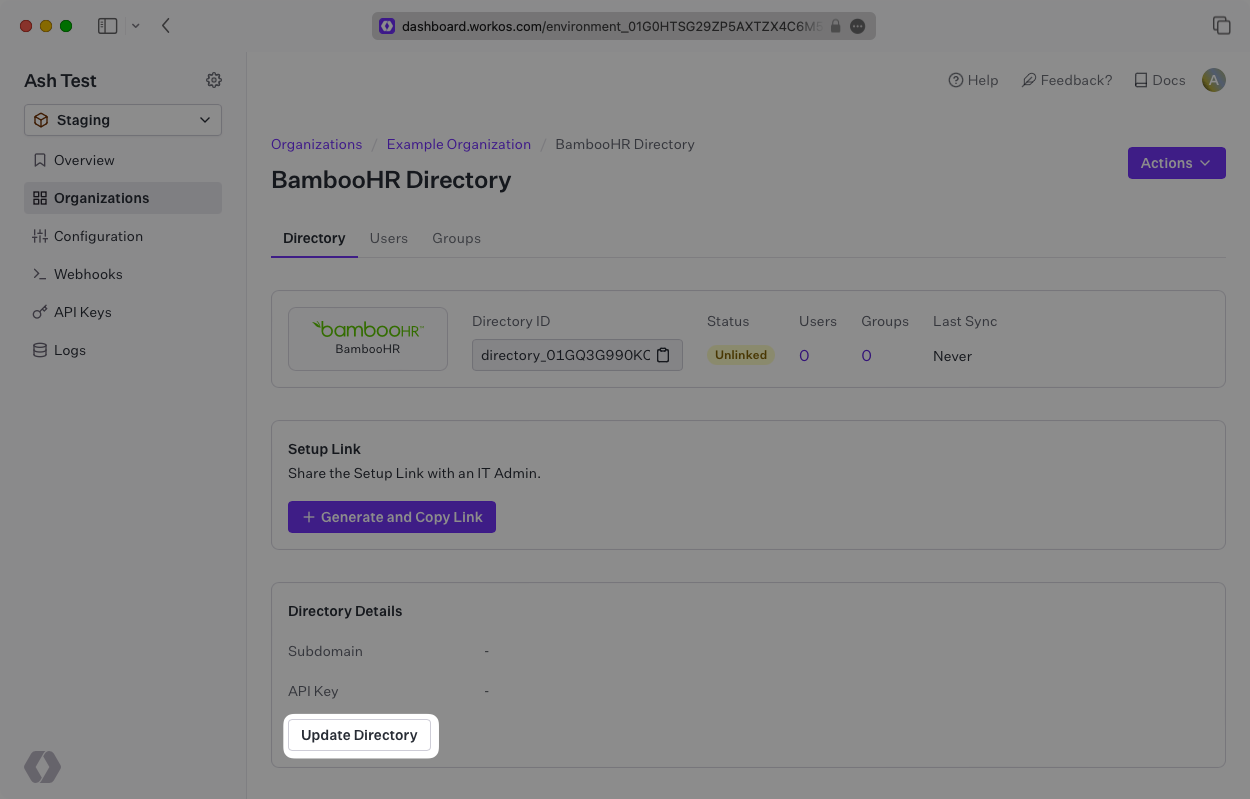Image resolution: width=1250 pixels, height=799 pixels.
Task: Open the Docs link in header
Action: [x=1159, y=80]
